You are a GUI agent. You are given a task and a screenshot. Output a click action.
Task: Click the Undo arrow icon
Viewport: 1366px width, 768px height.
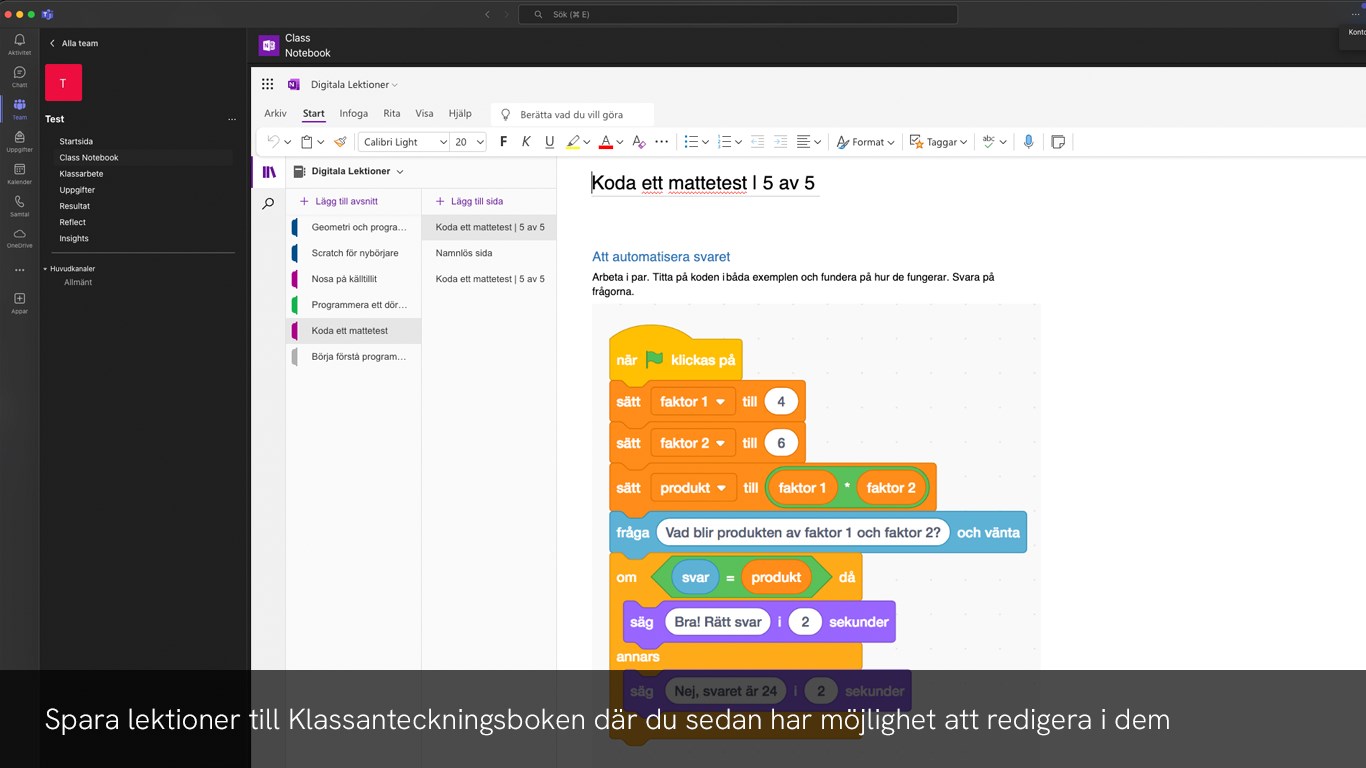coord(273,142)
